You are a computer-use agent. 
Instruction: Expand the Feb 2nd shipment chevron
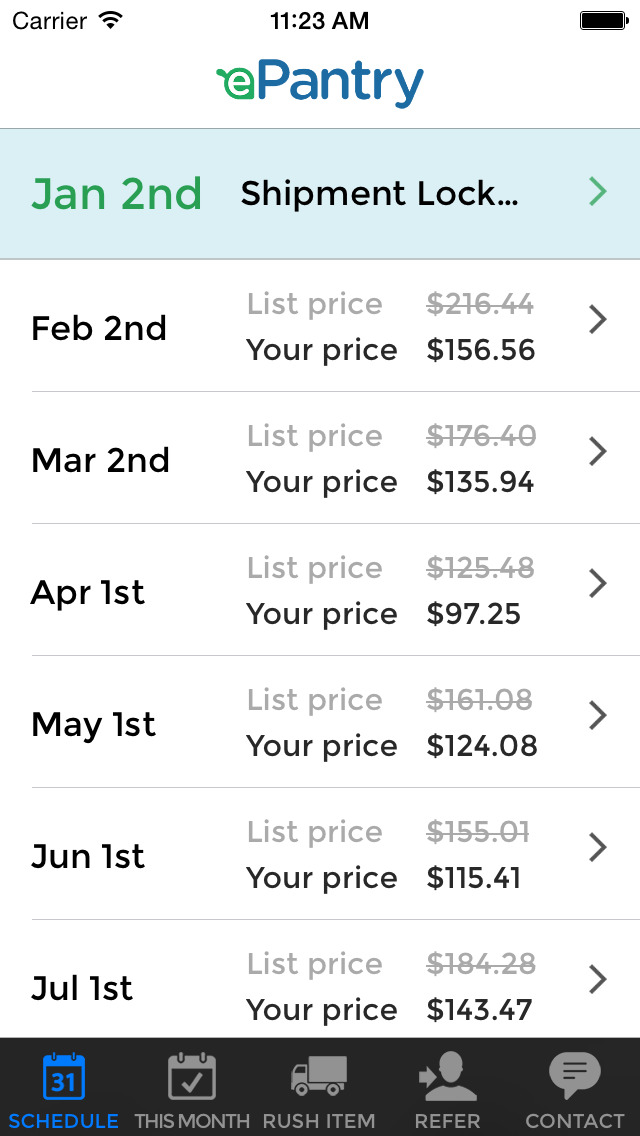[598, 320]
